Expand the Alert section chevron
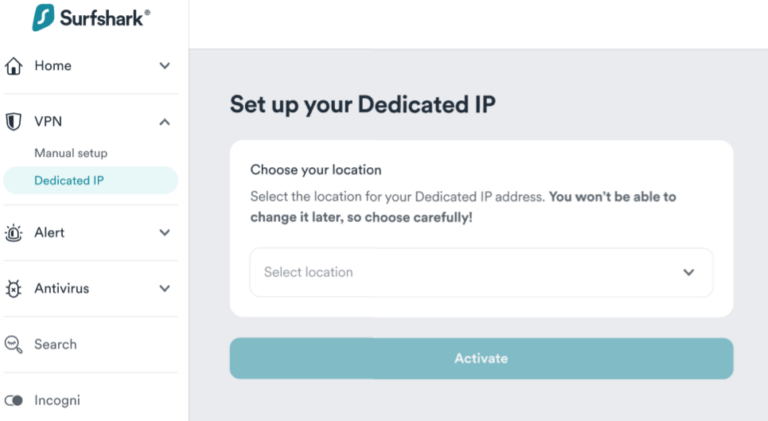Viewport: 768px width, 421px height. point(165,233)
